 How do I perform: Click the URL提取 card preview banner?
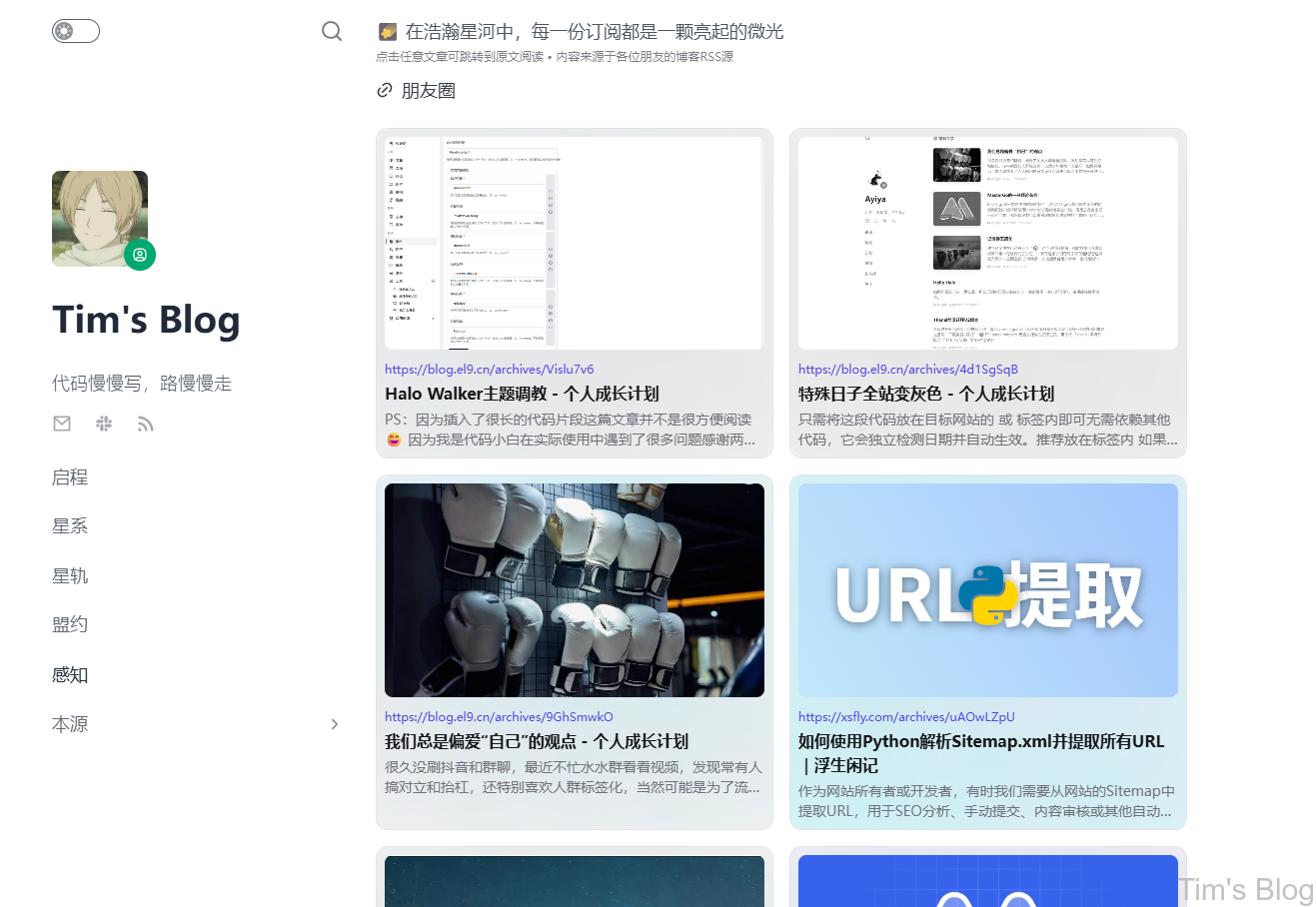tap(987, 588)
